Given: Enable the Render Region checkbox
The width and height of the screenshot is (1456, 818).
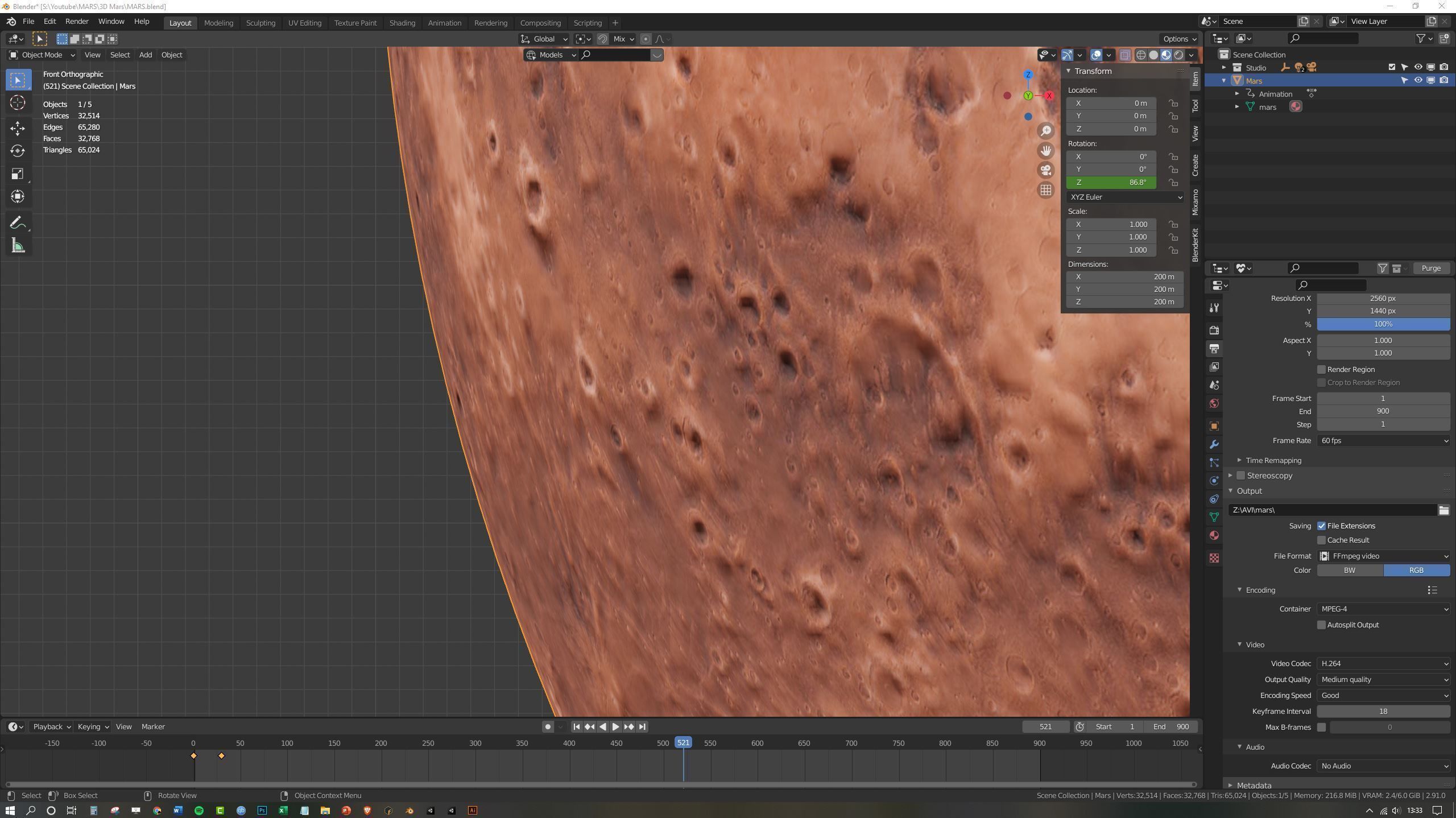Looking at the screenshot, I should point(1321,370).
